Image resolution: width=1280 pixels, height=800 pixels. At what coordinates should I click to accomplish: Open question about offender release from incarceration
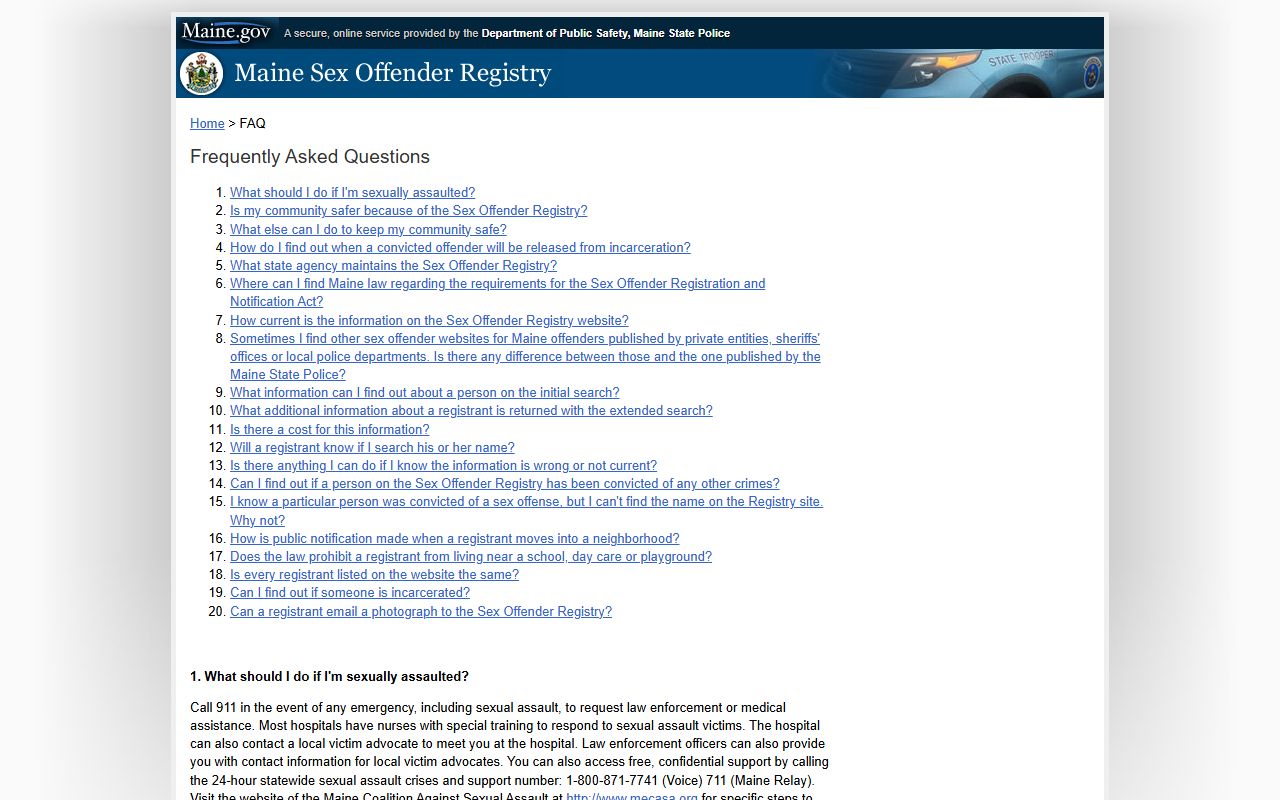click(460, 248)
